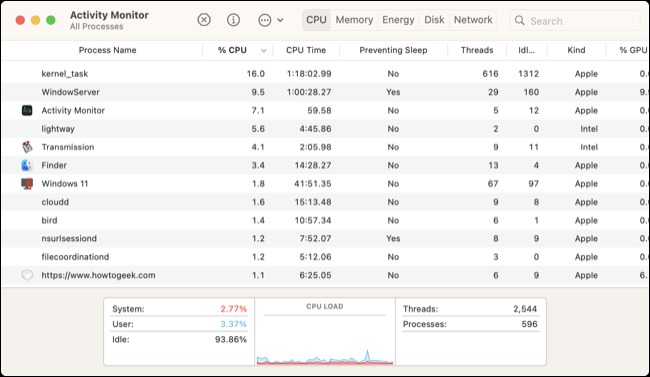The image size is (650, 377).
Task: Select the Disk tab
Action: (x=434, y=20)
